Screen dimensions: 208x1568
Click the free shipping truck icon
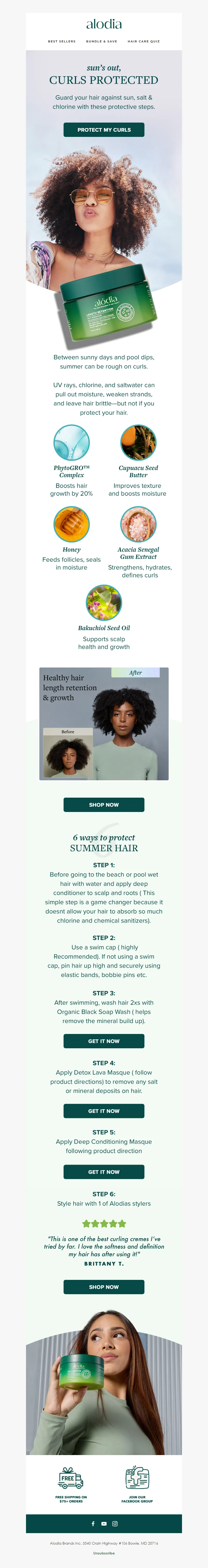click(71, 1477)
